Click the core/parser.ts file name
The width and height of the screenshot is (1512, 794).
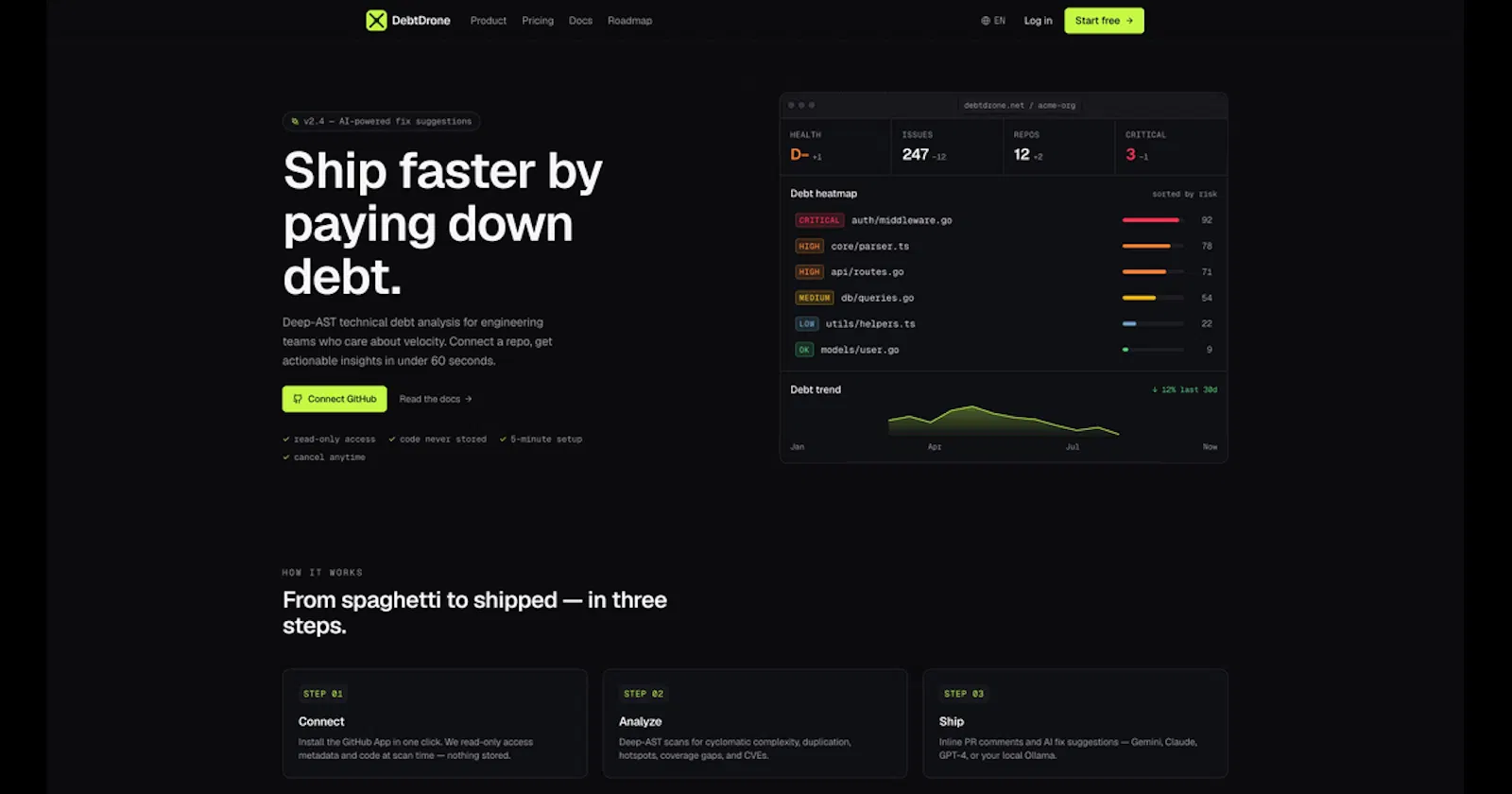coord(869,246)
